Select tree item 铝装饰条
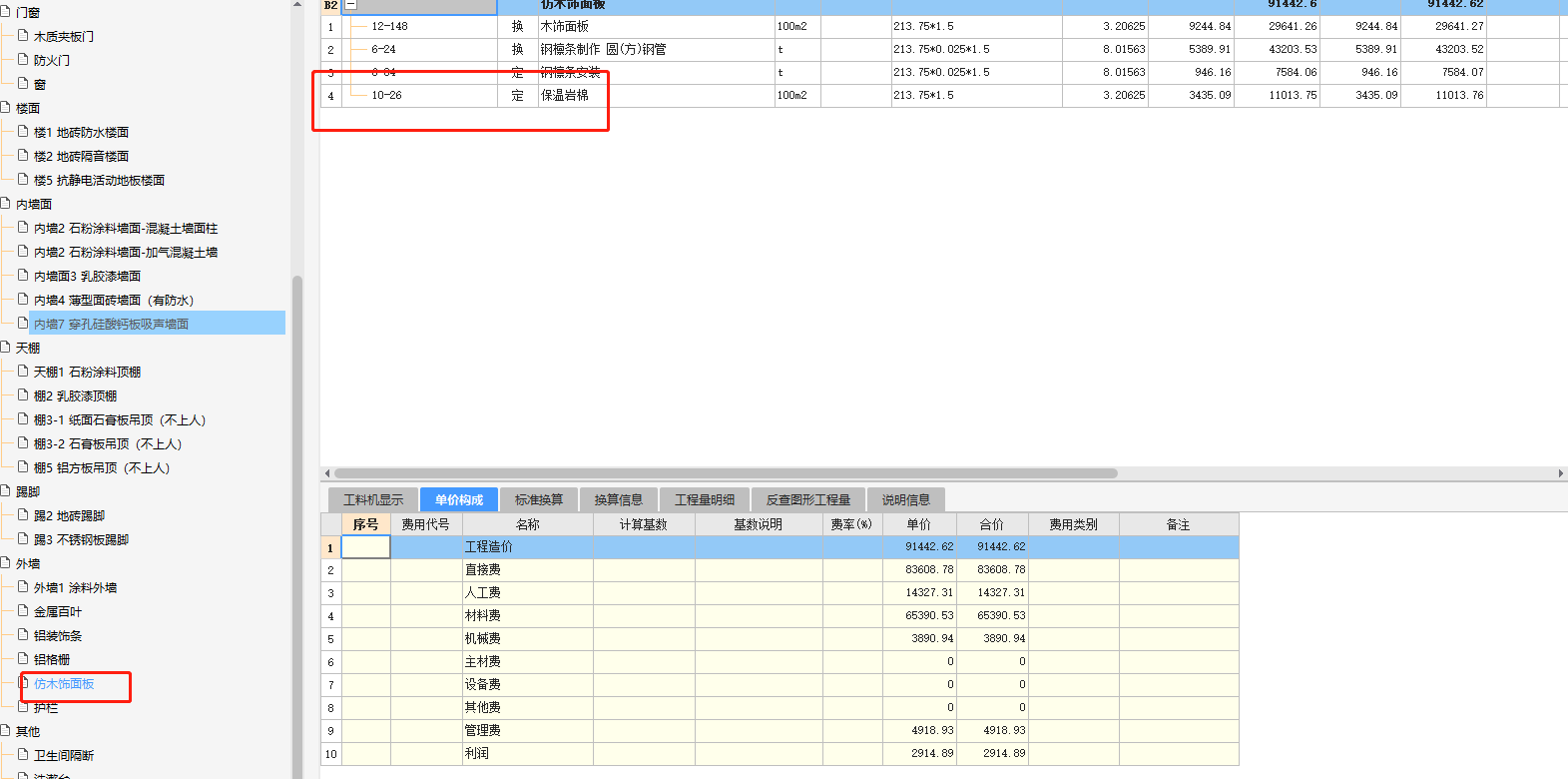Image resolution: width=1568 pixels, height=779 pixels. point(58,636)
